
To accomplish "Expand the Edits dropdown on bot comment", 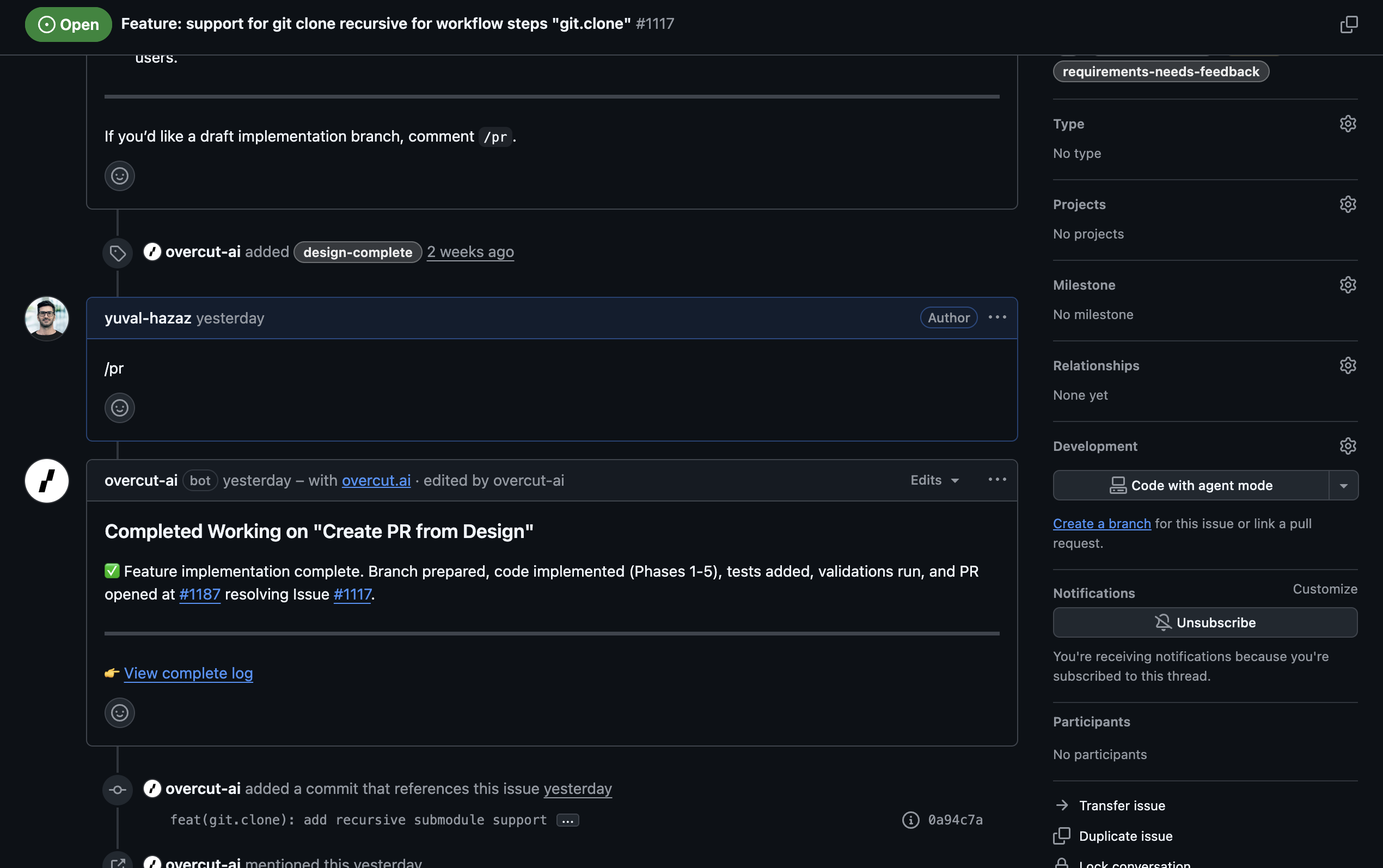I will pyautogui.click(x=934, y=480).
